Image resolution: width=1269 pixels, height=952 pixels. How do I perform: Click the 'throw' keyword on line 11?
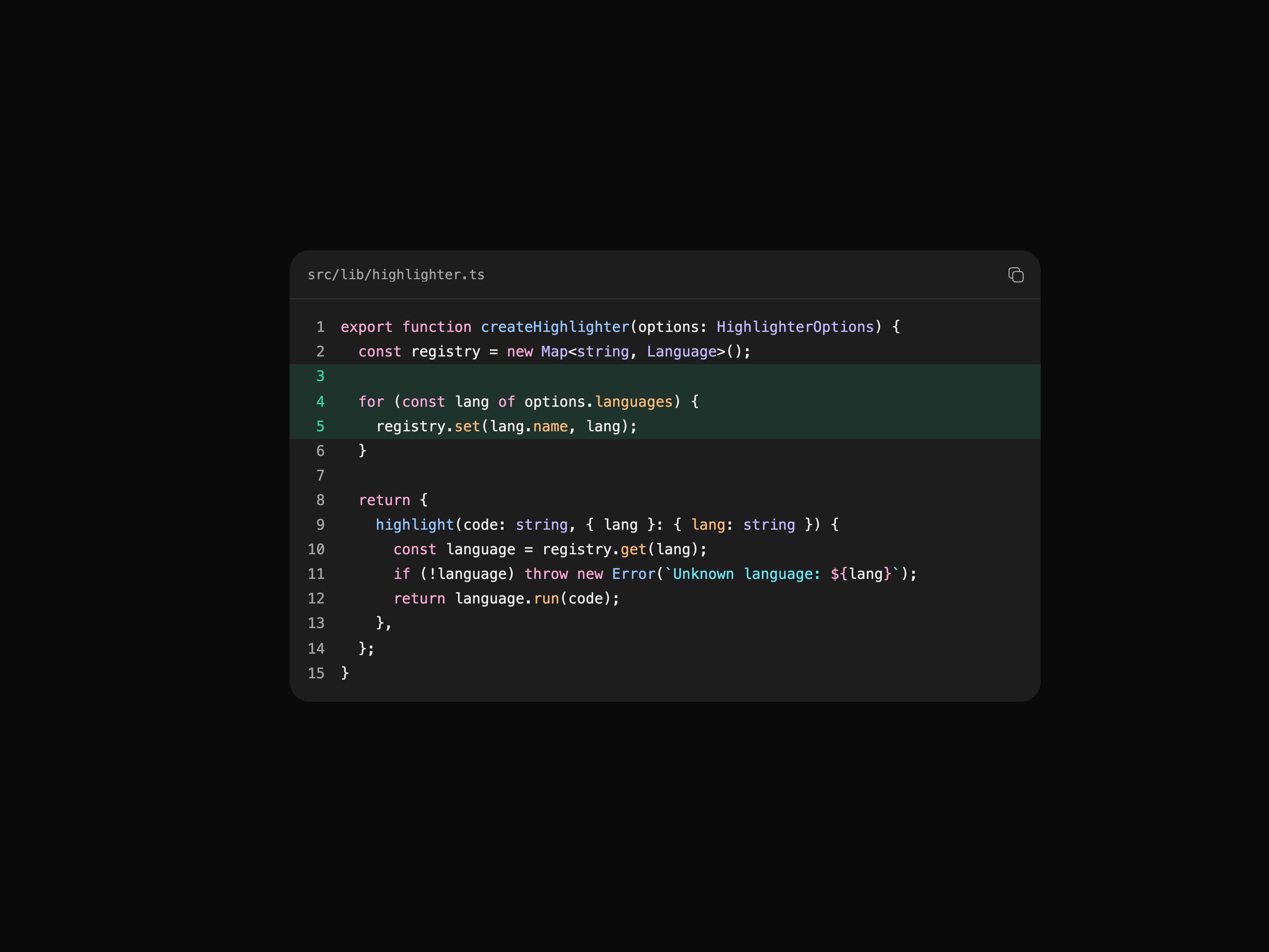click(546, 574)
